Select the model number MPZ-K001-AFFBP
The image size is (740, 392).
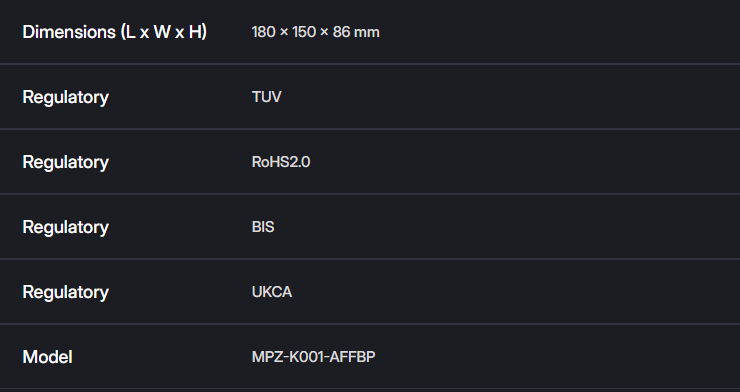tap(314, 357)
